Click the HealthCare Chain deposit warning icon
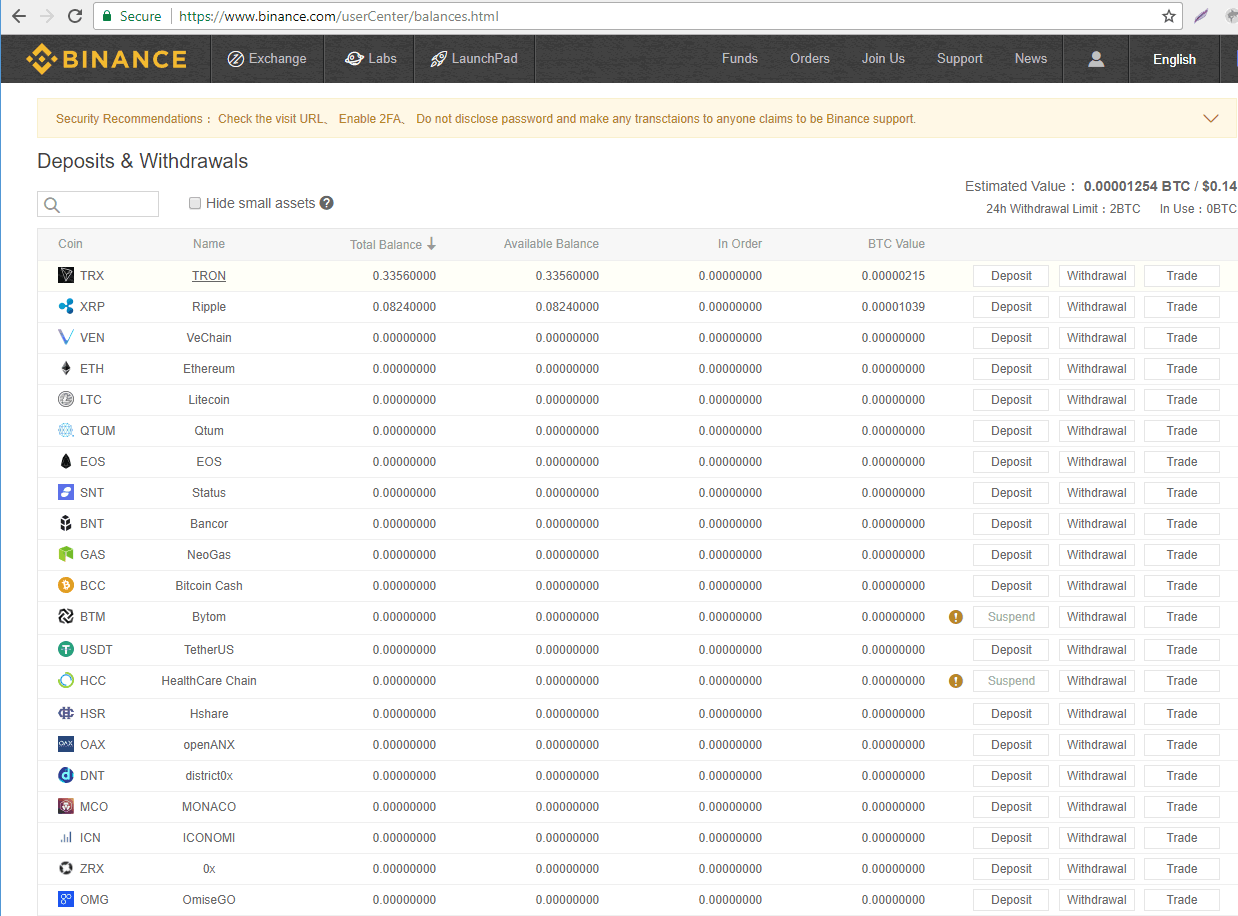1238x916 pixels. pyautogui.click(x=956, y=681)
